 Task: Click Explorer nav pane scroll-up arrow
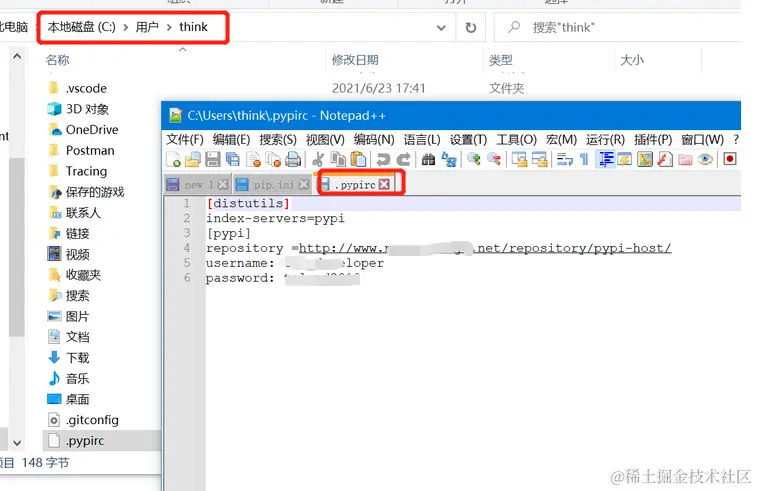[x=17, y=56]
